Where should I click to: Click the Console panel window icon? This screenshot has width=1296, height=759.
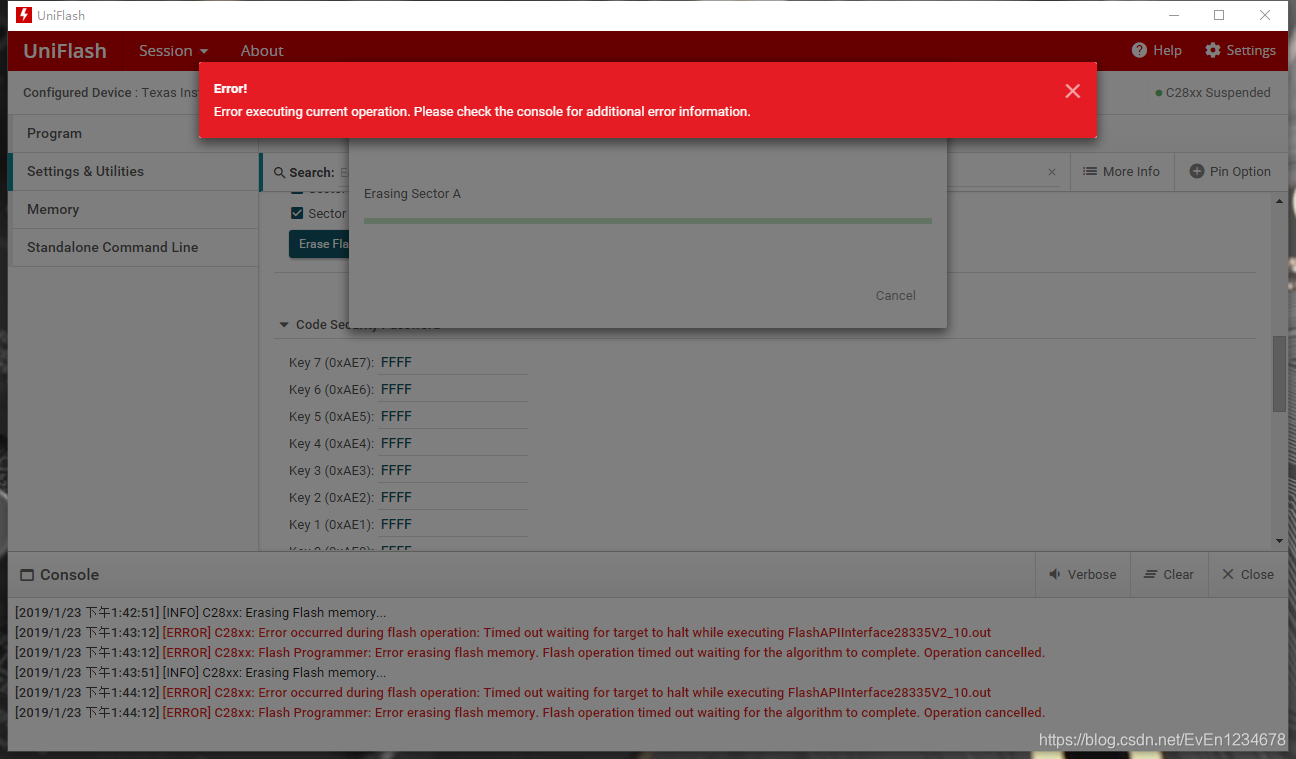27,575
